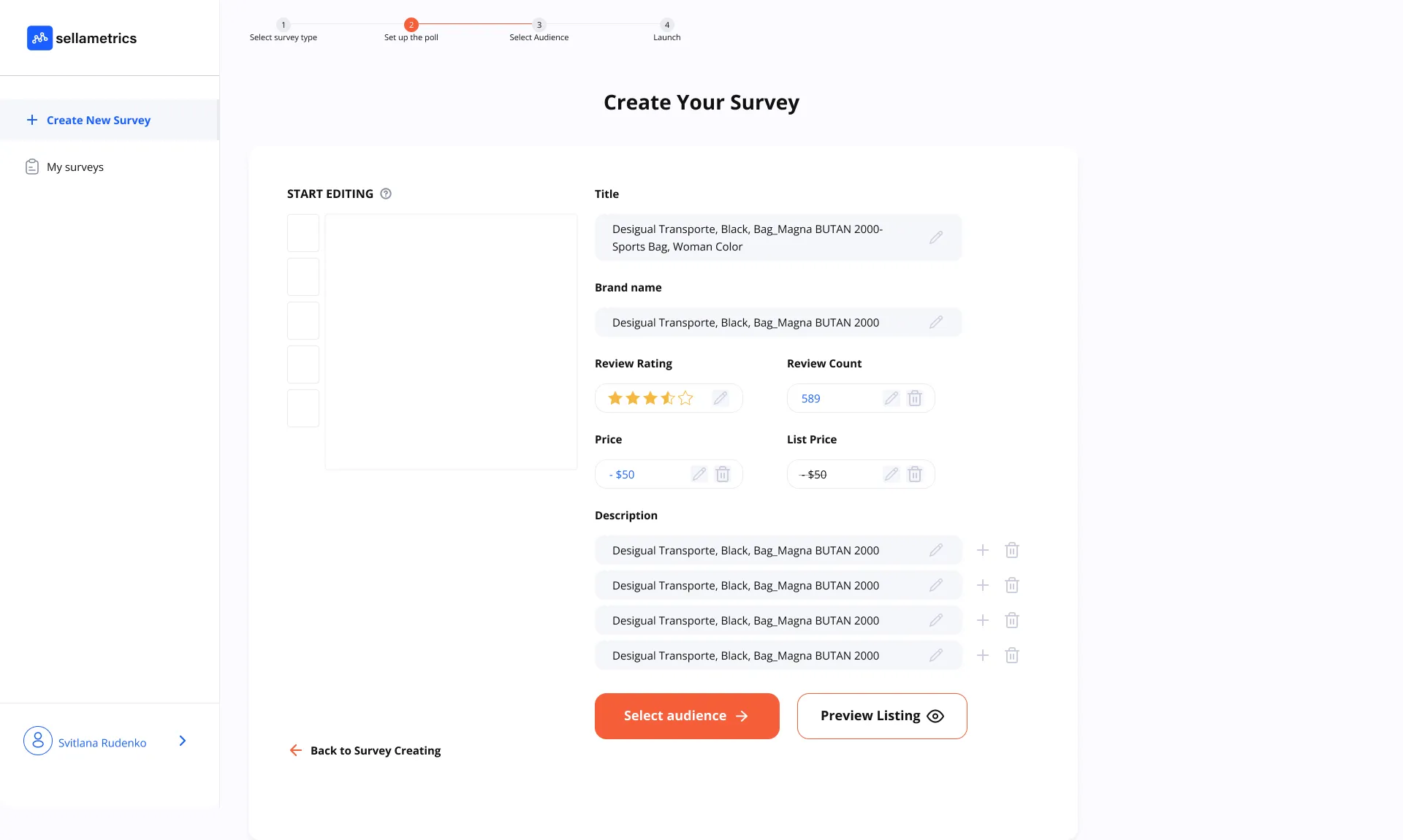The image size is (1403, 840).
Task: Edit the Review Rating pencil icon
Action: [720, 398]
